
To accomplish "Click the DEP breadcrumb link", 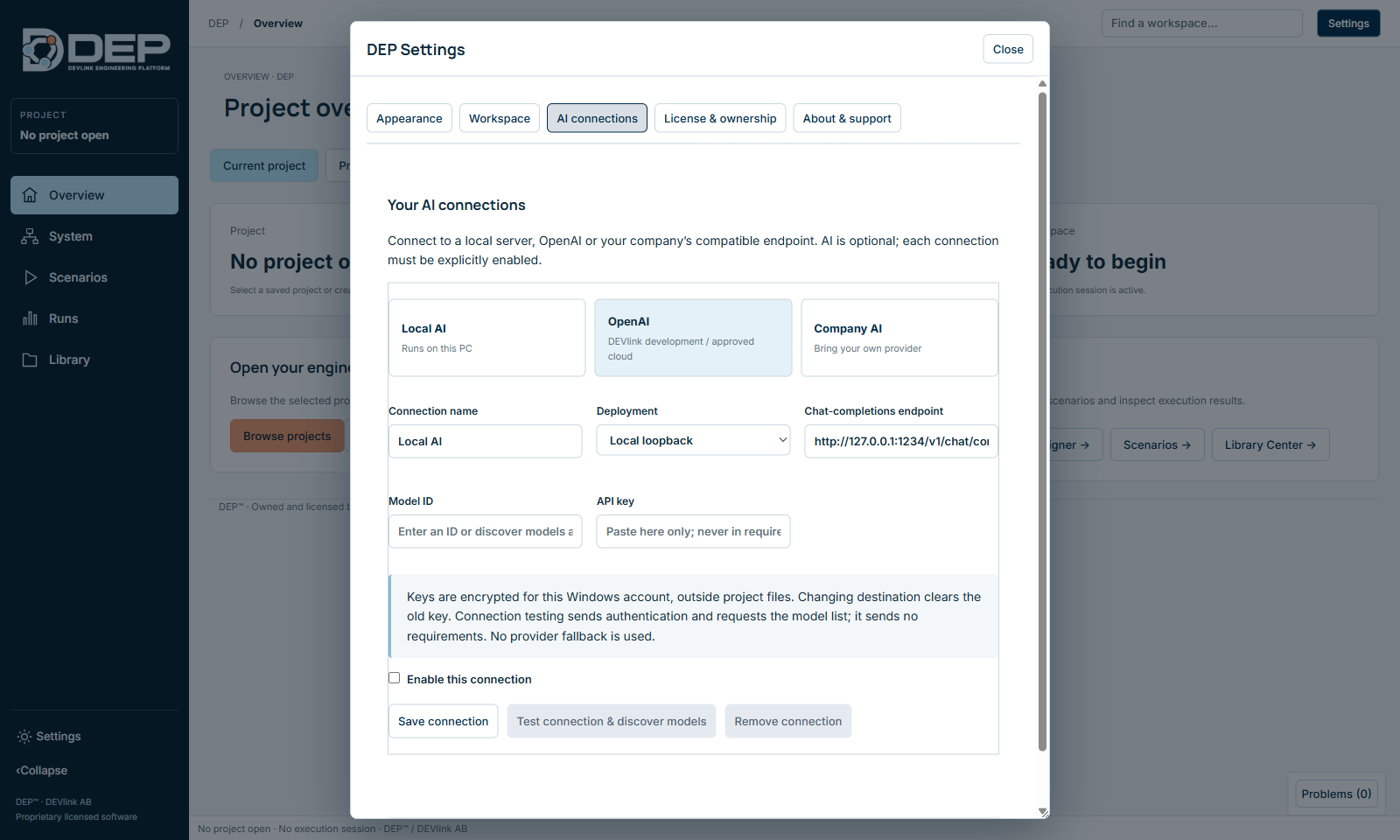I will click(219, 24).
